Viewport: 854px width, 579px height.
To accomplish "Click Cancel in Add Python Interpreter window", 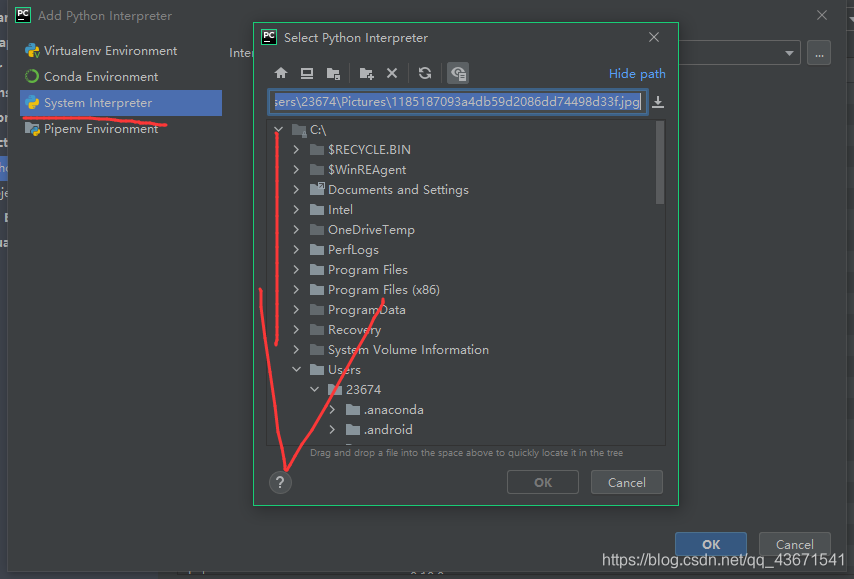I will [795, 544].
